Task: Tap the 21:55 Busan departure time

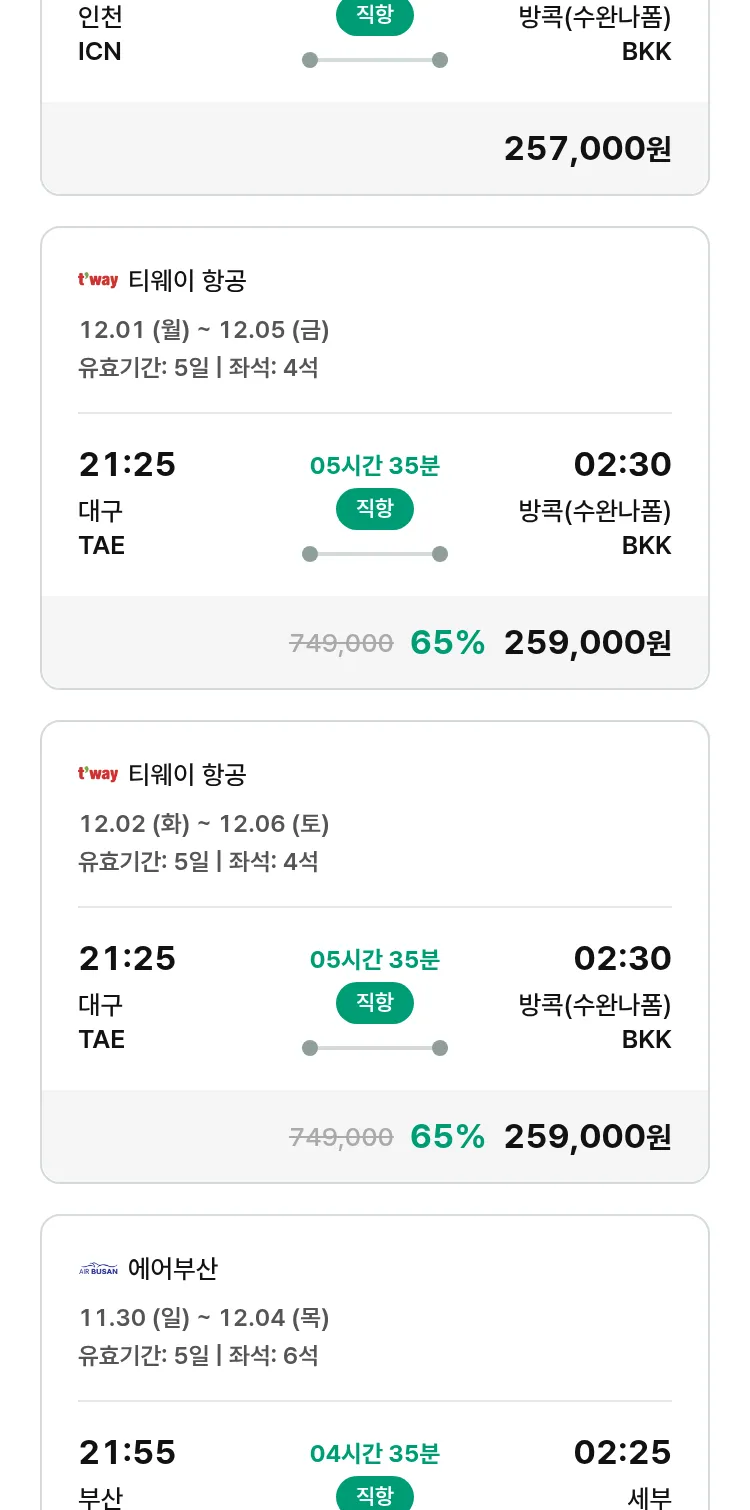Action: pos(127,1452)
